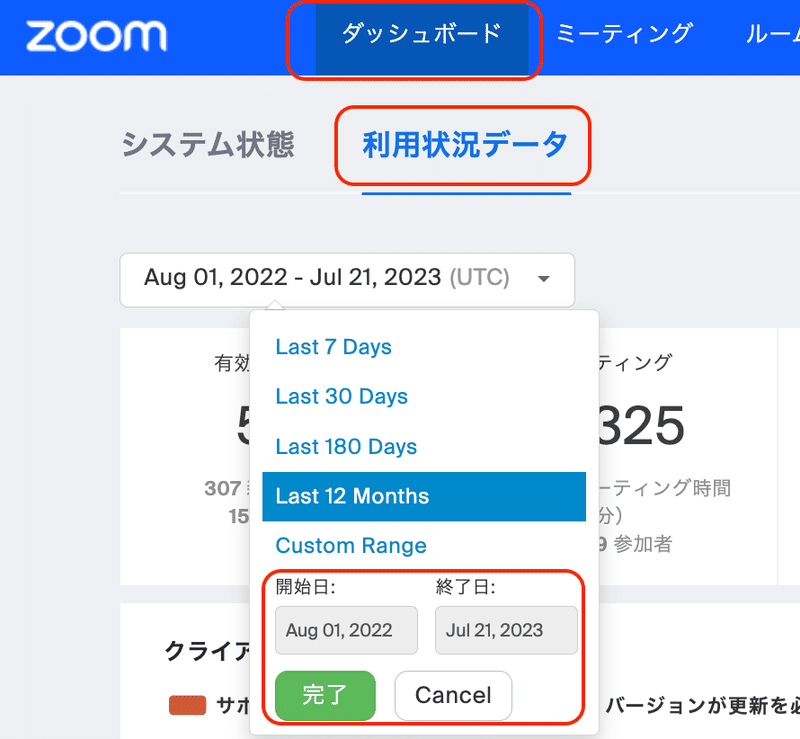Image resolution: width=800 pixels, height=739 pixels.
Task: Click the クライア section heading
Action: point(207,652)
